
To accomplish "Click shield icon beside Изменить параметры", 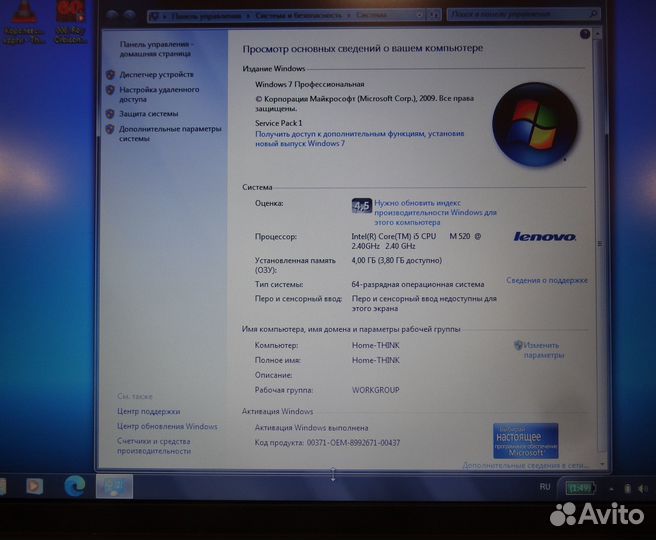I will coord(518,345).
